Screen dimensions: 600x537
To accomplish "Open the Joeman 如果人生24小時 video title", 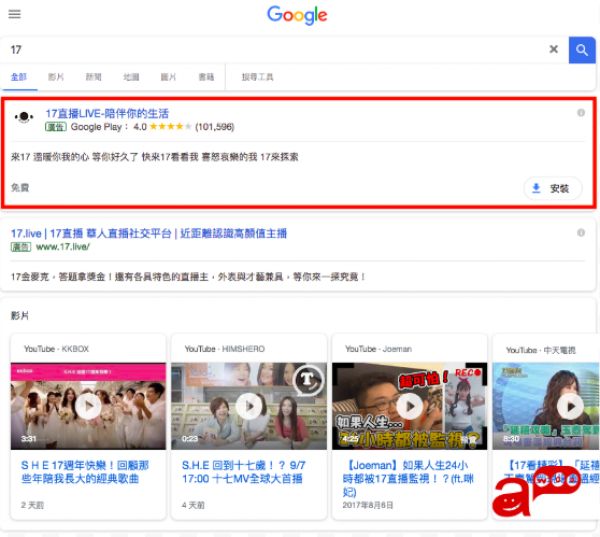I will [408, 478].
